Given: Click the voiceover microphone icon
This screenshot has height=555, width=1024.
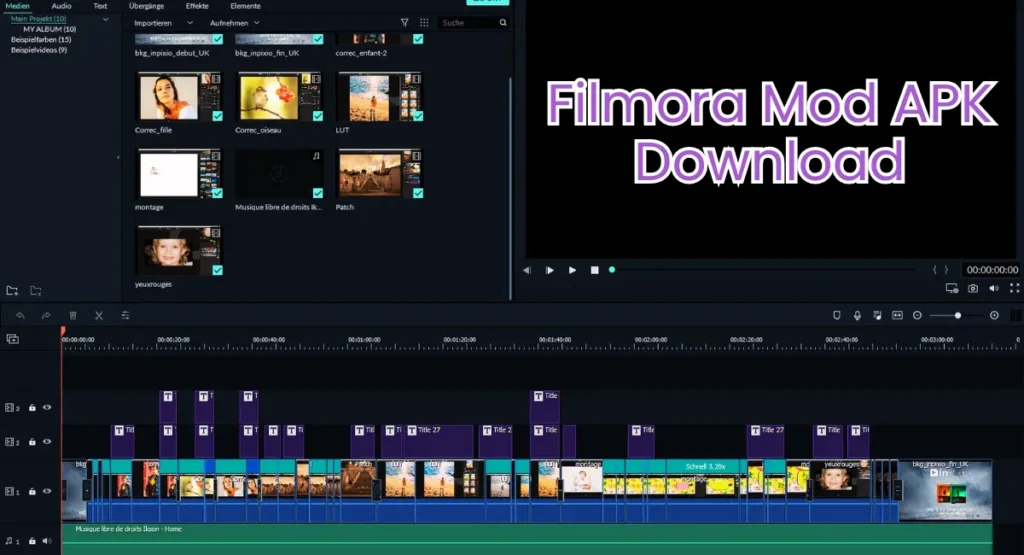Looking at the screenshot, I should 857,315.
